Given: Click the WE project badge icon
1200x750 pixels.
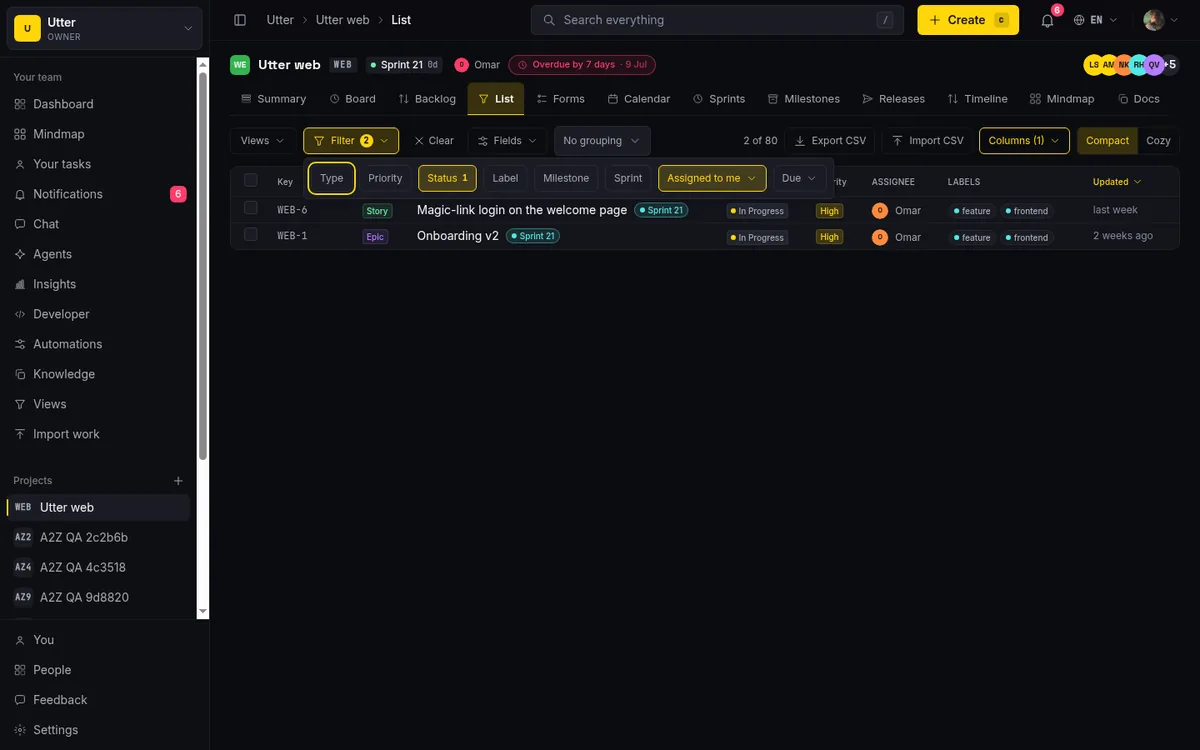Looking at the screenshot, I should click(240, 65).
